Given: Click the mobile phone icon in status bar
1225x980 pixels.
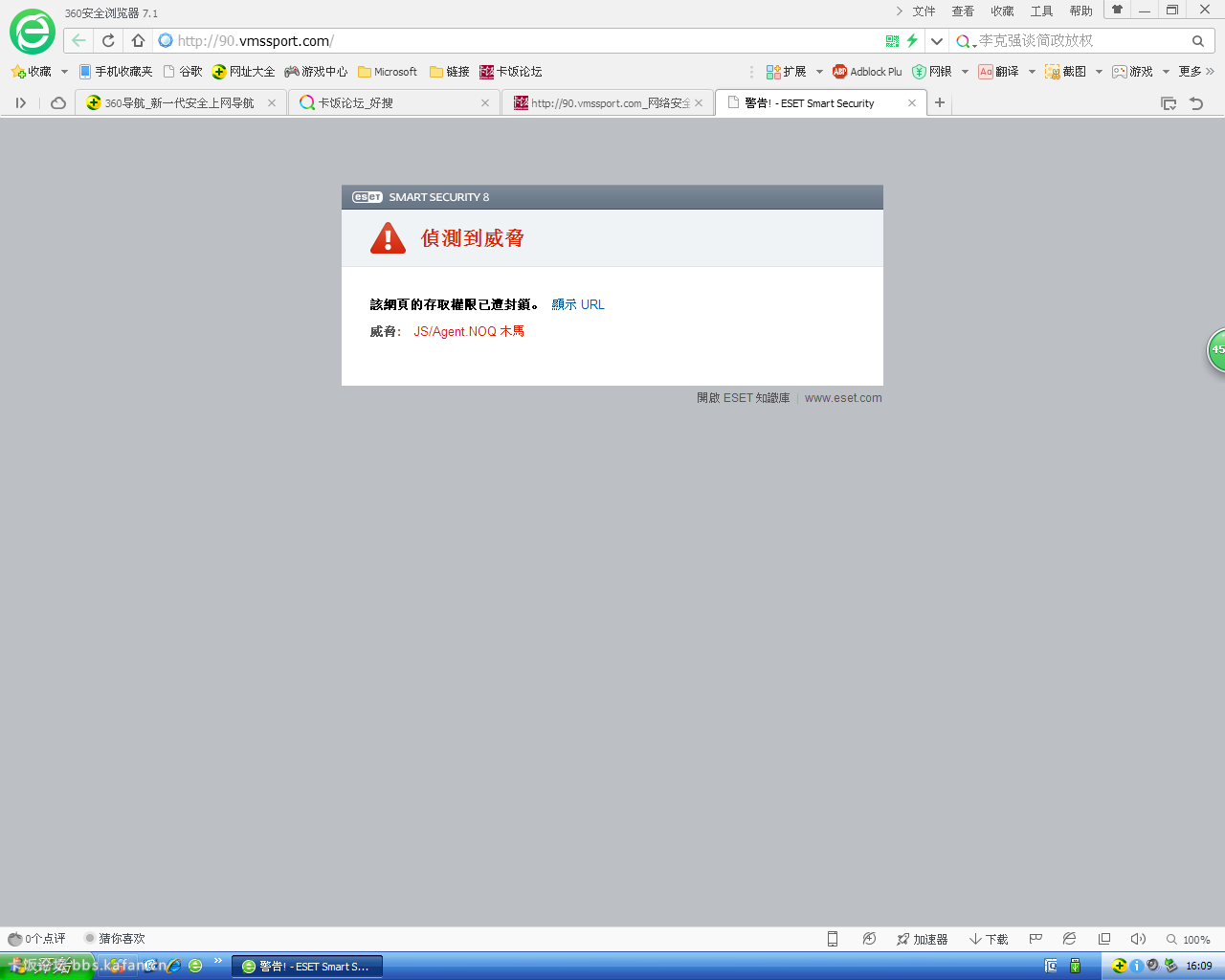Looking at the screenshot, I should pos(833,939).
